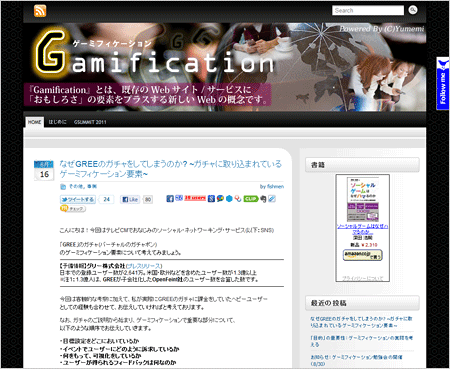
Task: Open the GREE ガチャ article title link
Action: (x=170, y=169)
